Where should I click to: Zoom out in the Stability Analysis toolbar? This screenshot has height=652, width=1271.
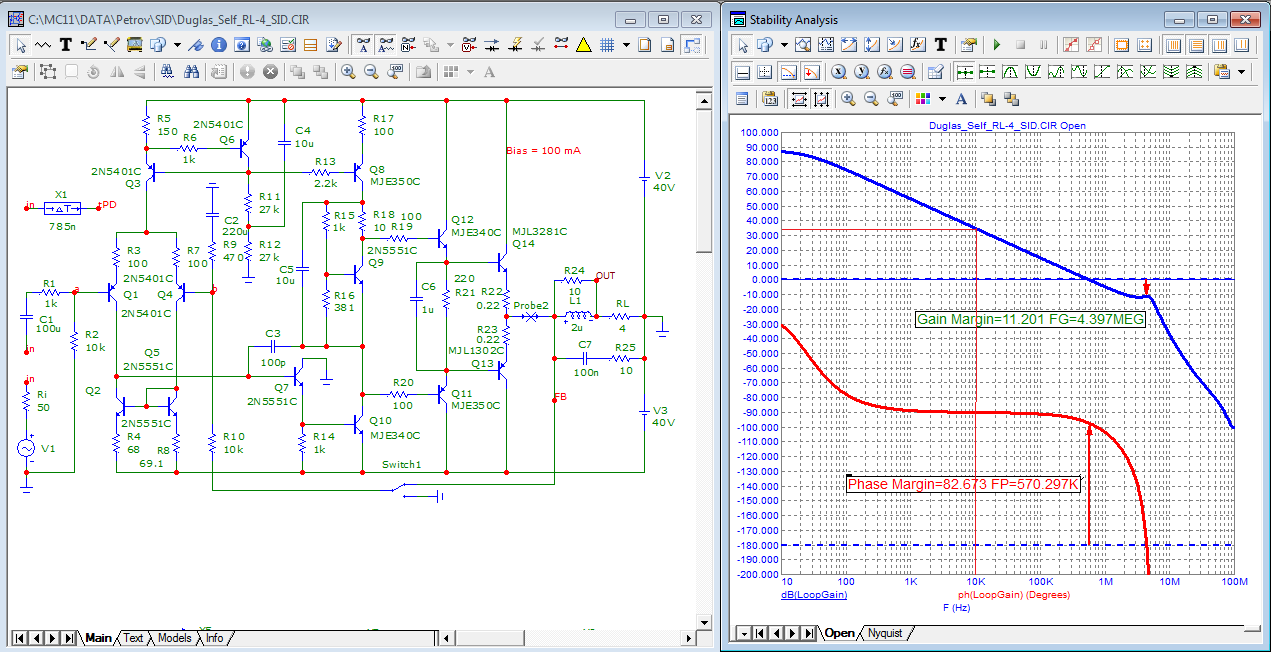tap(871, 98)
